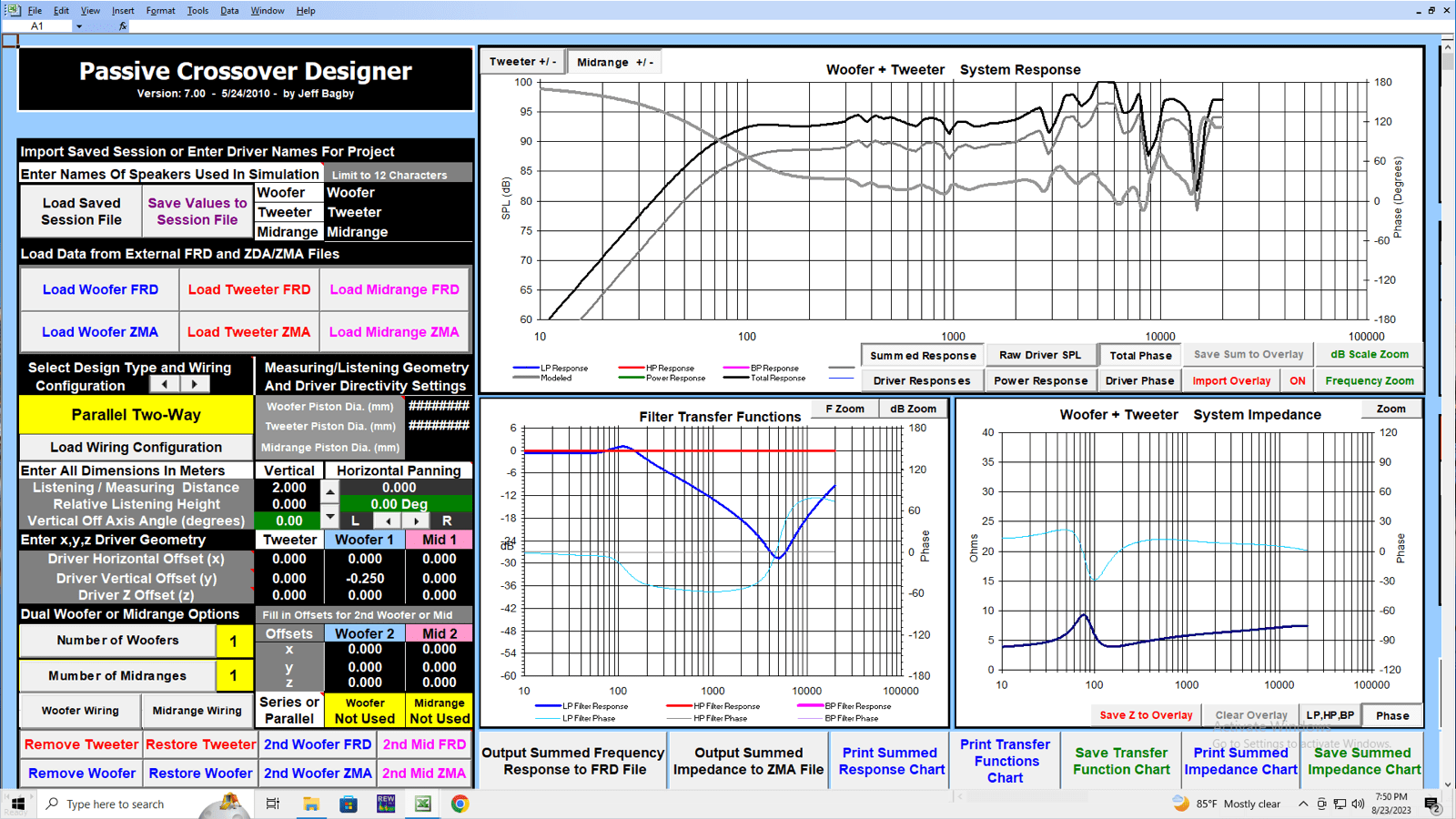Viewport: 1456px width, 819px height.
Task: Click Load Midrange FRD
Action: click(x=394, y=289)
